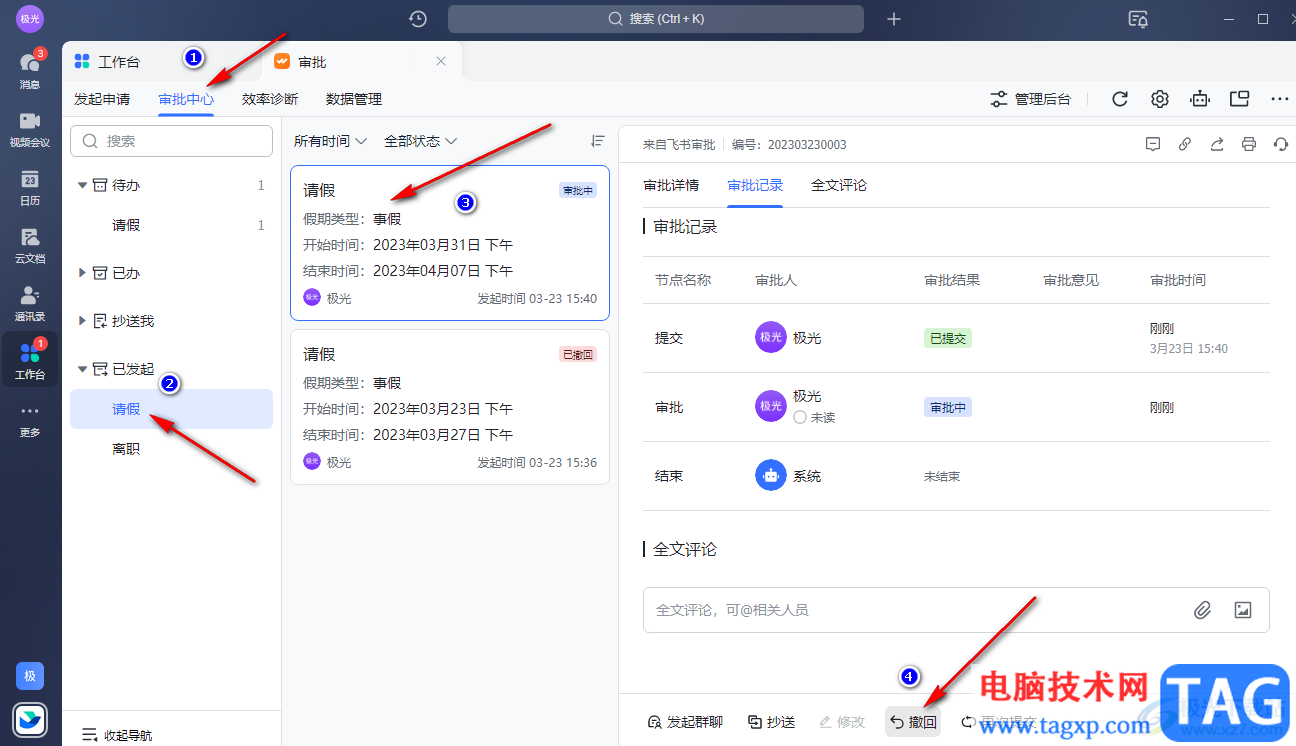
Task: Open Messages in the left sidebar
Action: click(x=30, y=70)
